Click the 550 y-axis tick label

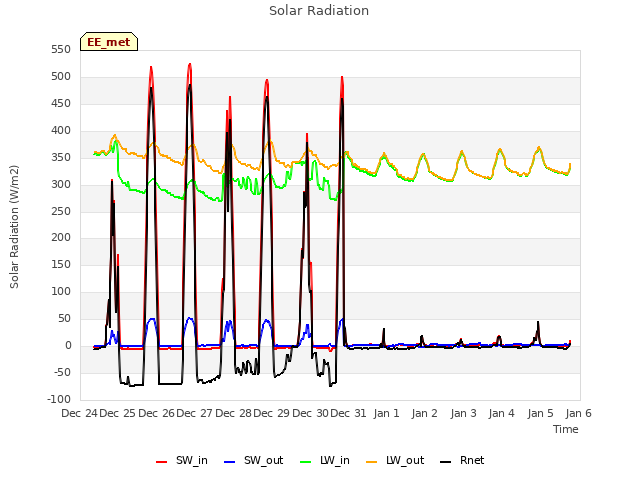61,50
